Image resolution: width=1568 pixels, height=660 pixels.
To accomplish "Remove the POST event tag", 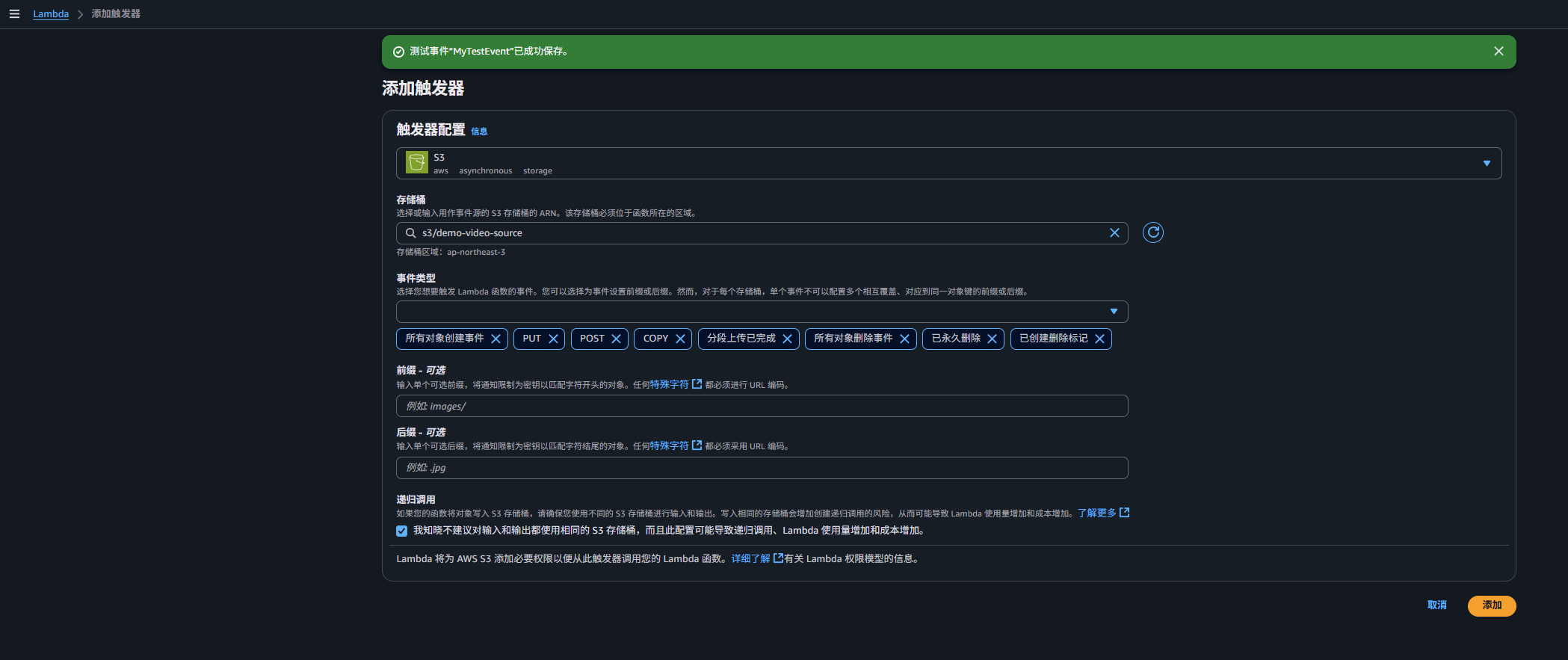I will (616, 339).
